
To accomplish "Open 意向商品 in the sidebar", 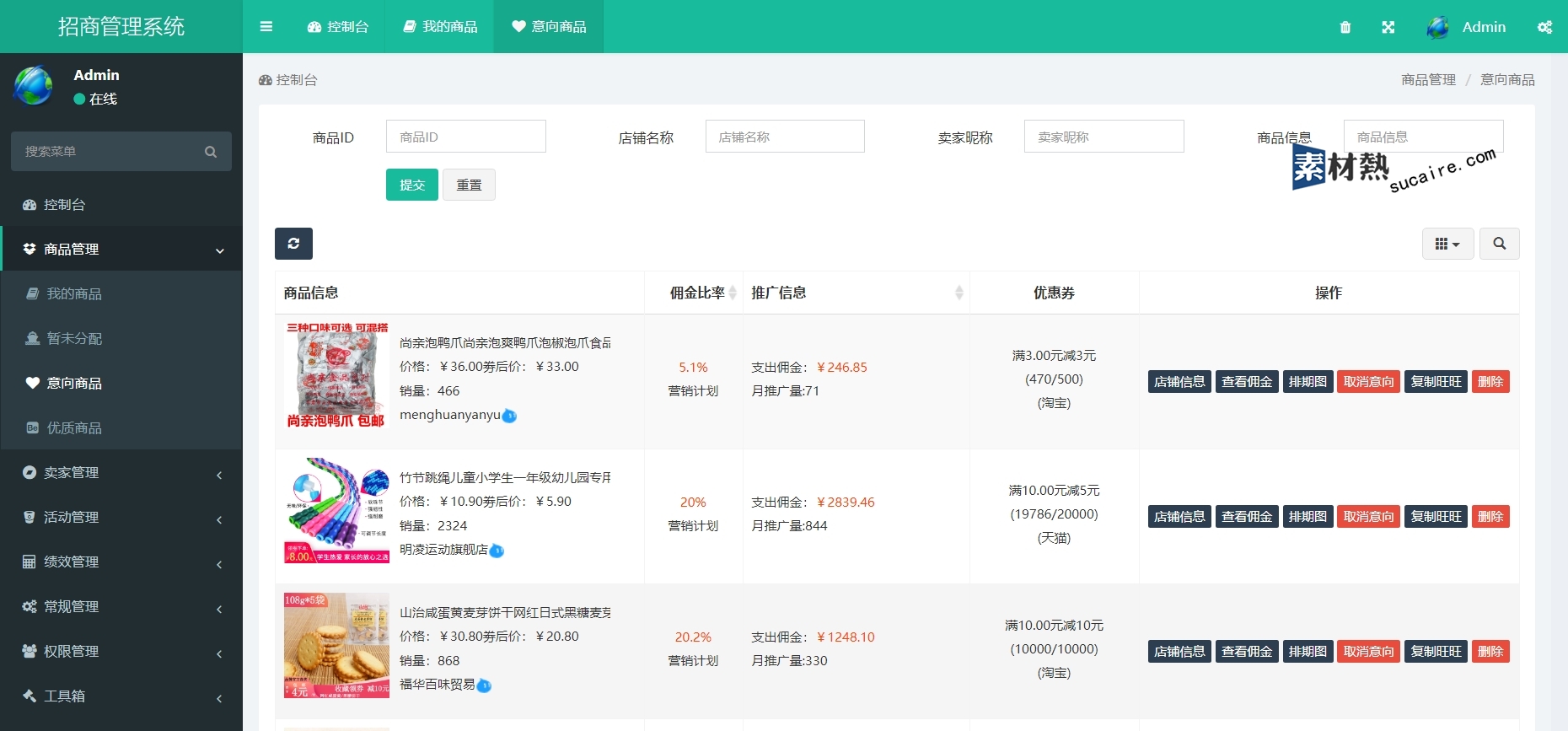I will (x=121, y=383).
